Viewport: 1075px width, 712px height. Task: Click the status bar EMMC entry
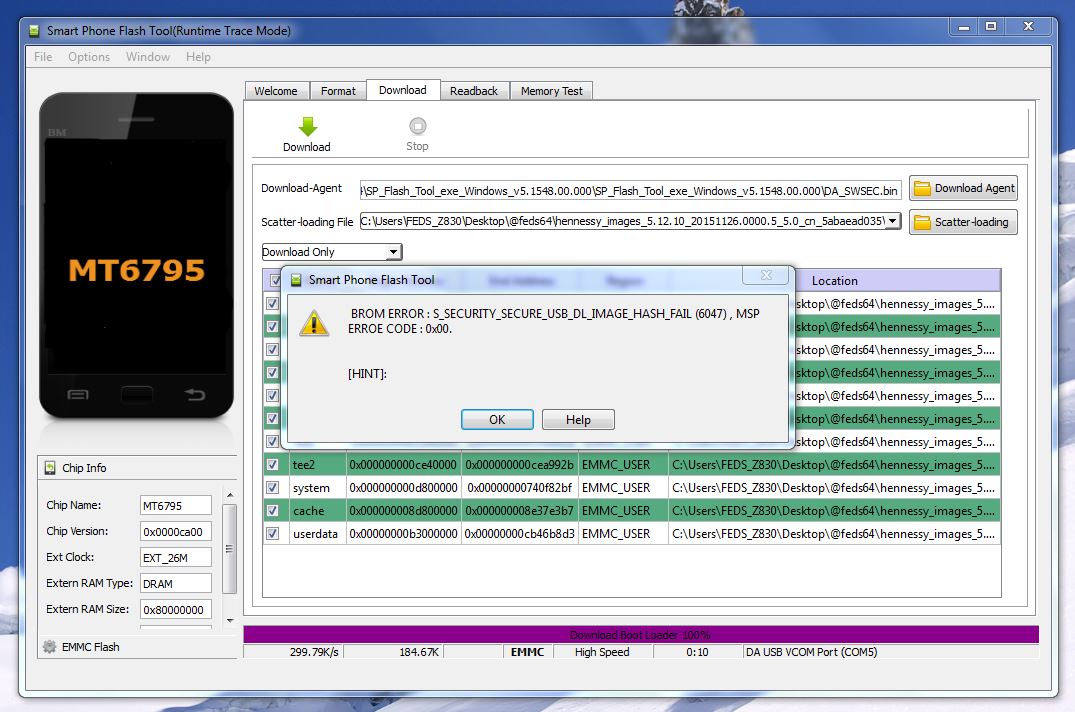pyautogui.click(x=527, y=652)
